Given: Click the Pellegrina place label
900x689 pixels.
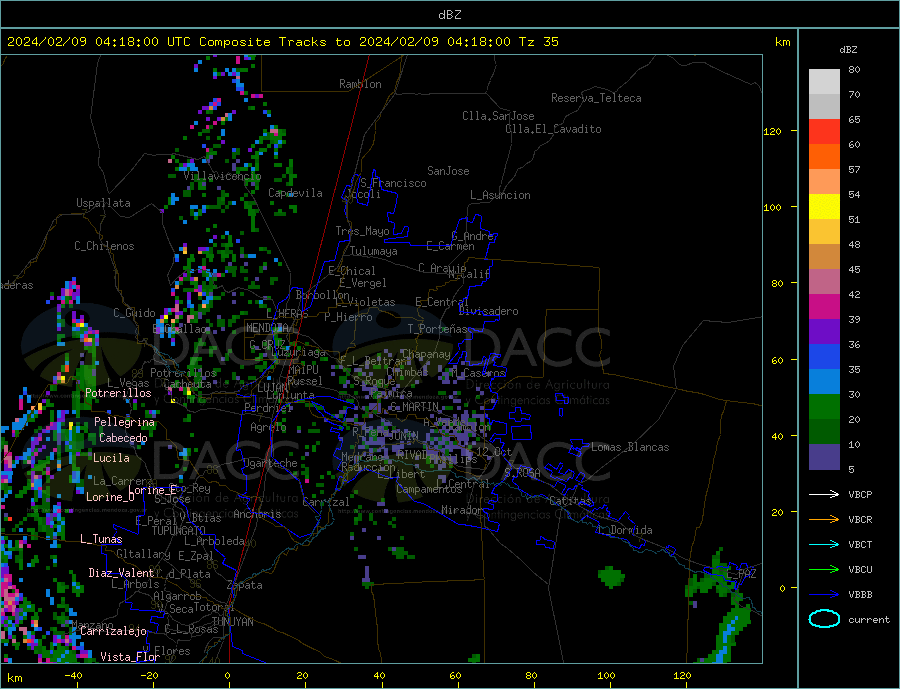Looking at the screenshot, I should [125, 422].
